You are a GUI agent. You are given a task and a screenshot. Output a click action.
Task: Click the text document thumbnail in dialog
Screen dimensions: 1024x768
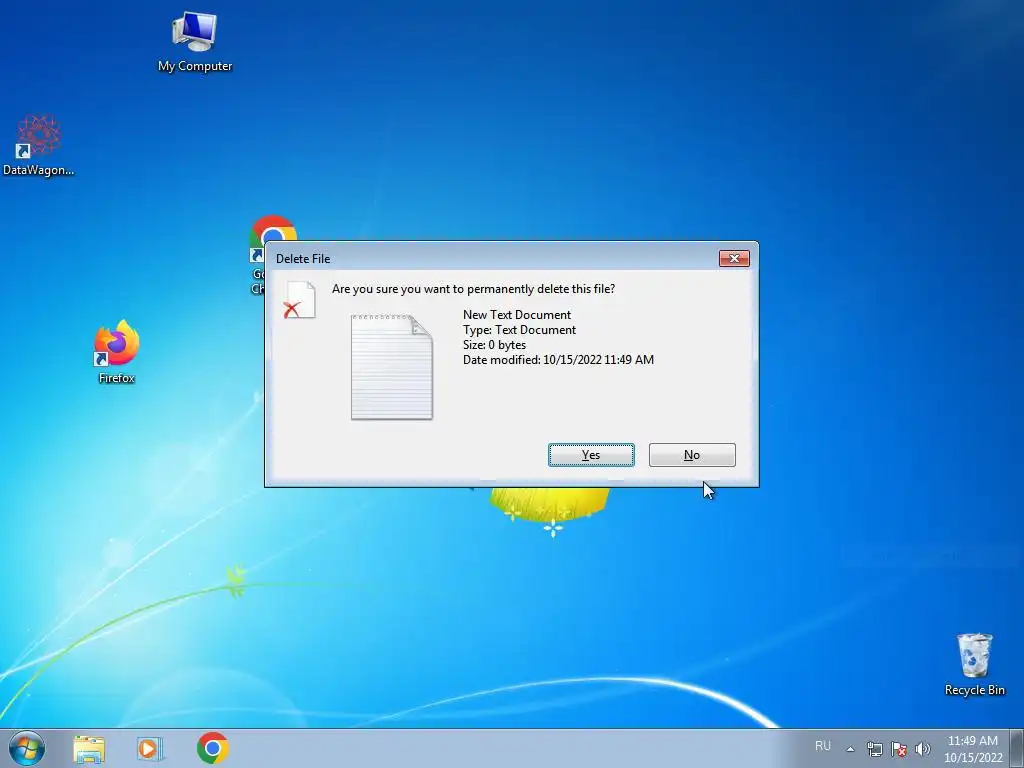click(x=392, y=367)
